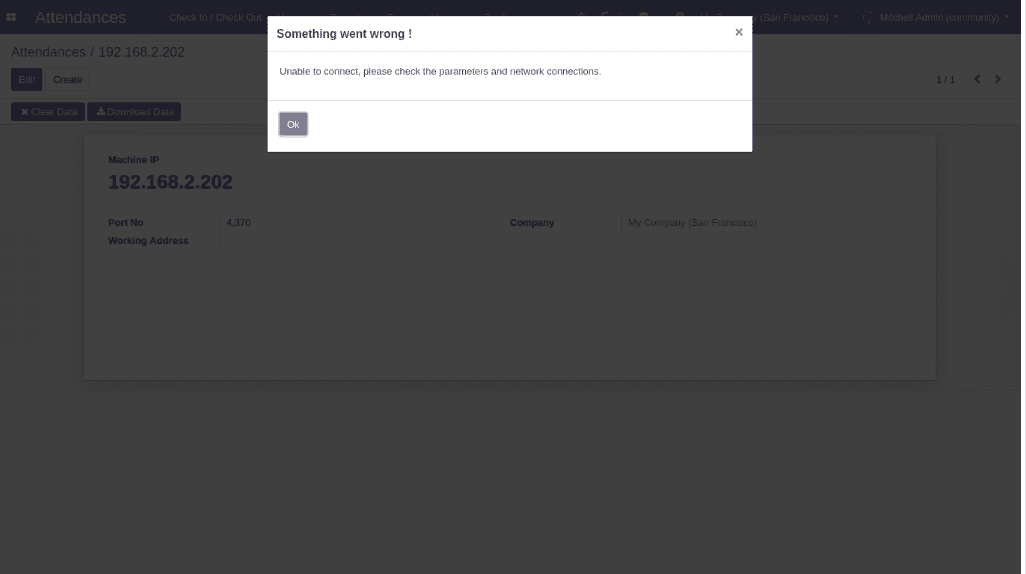Click the record pager 1 / 1
Viewport: 1026px width, 574px height.
pos(945,80)
